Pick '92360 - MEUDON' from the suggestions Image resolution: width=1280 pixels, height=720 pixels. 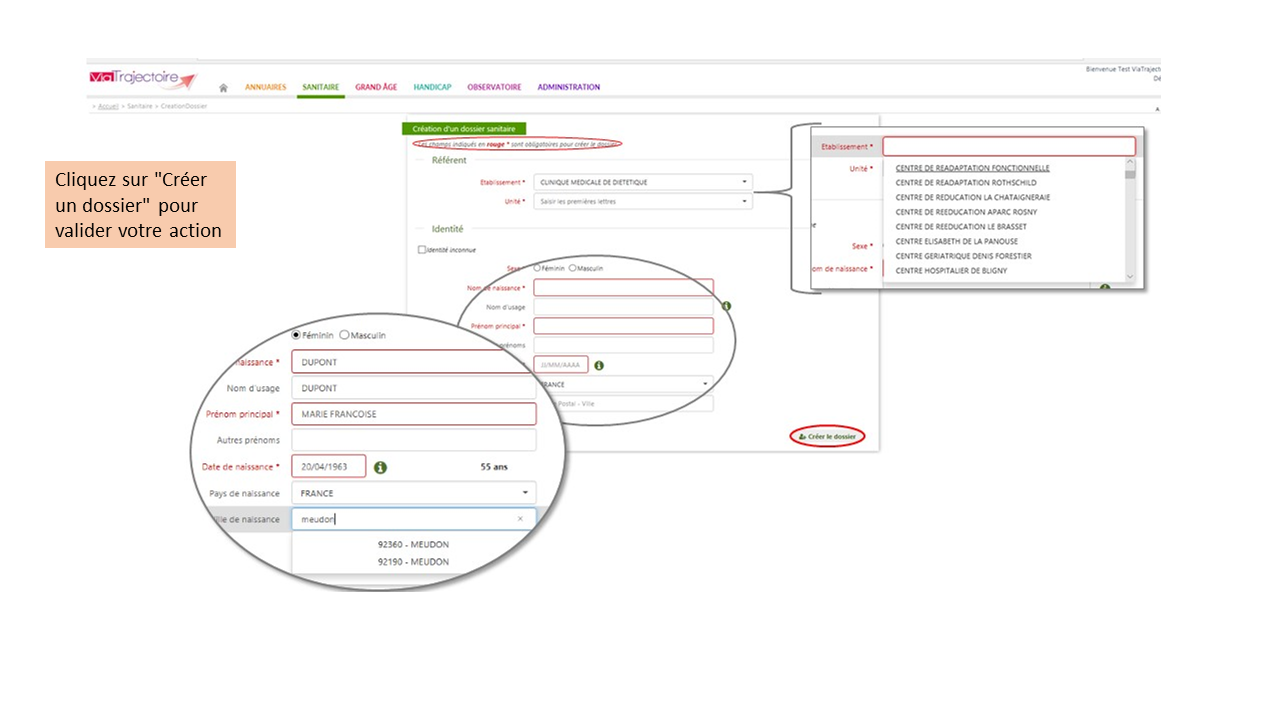pos(413,545)
